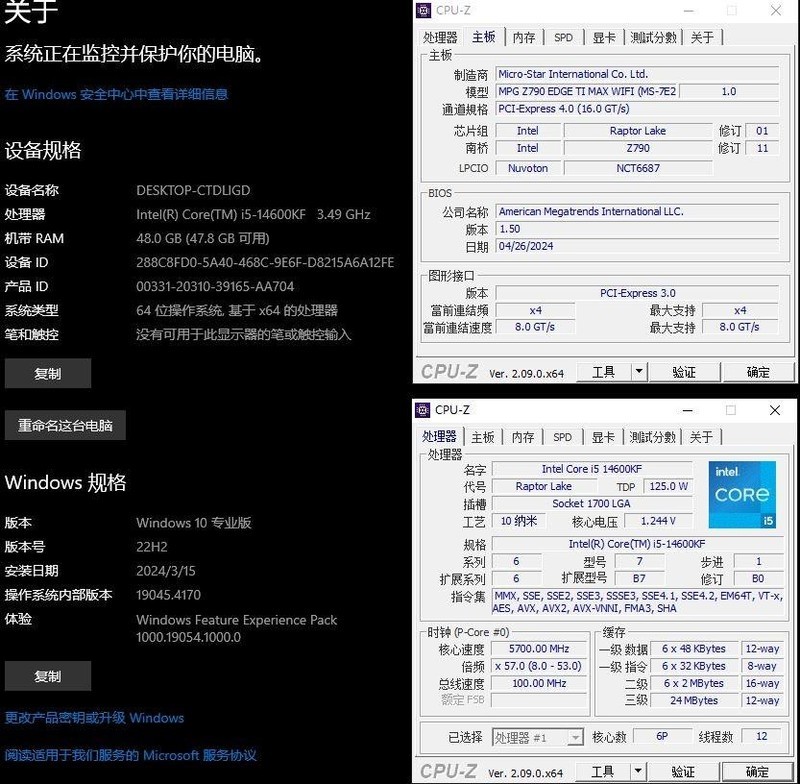Click the 重命名这台电脑 button
Image resolution: width=800 pixels, height=784 pixels.
tap(67, 424)
